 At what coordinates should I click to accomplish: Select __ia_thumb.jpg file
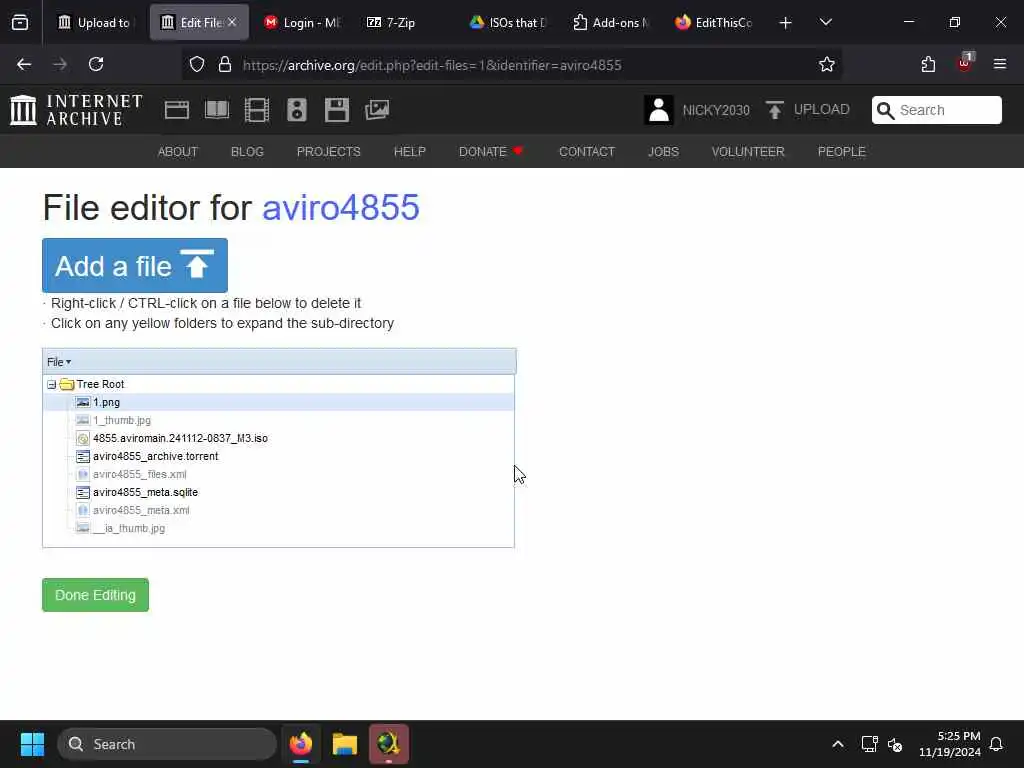click(129, 528)
